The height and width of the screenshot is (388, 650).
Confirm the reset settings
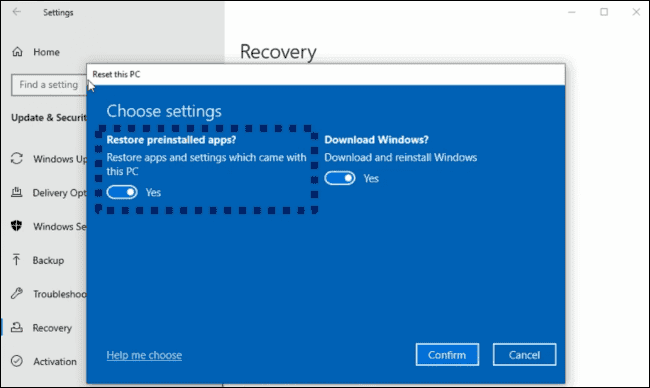(x=447, y=355)
